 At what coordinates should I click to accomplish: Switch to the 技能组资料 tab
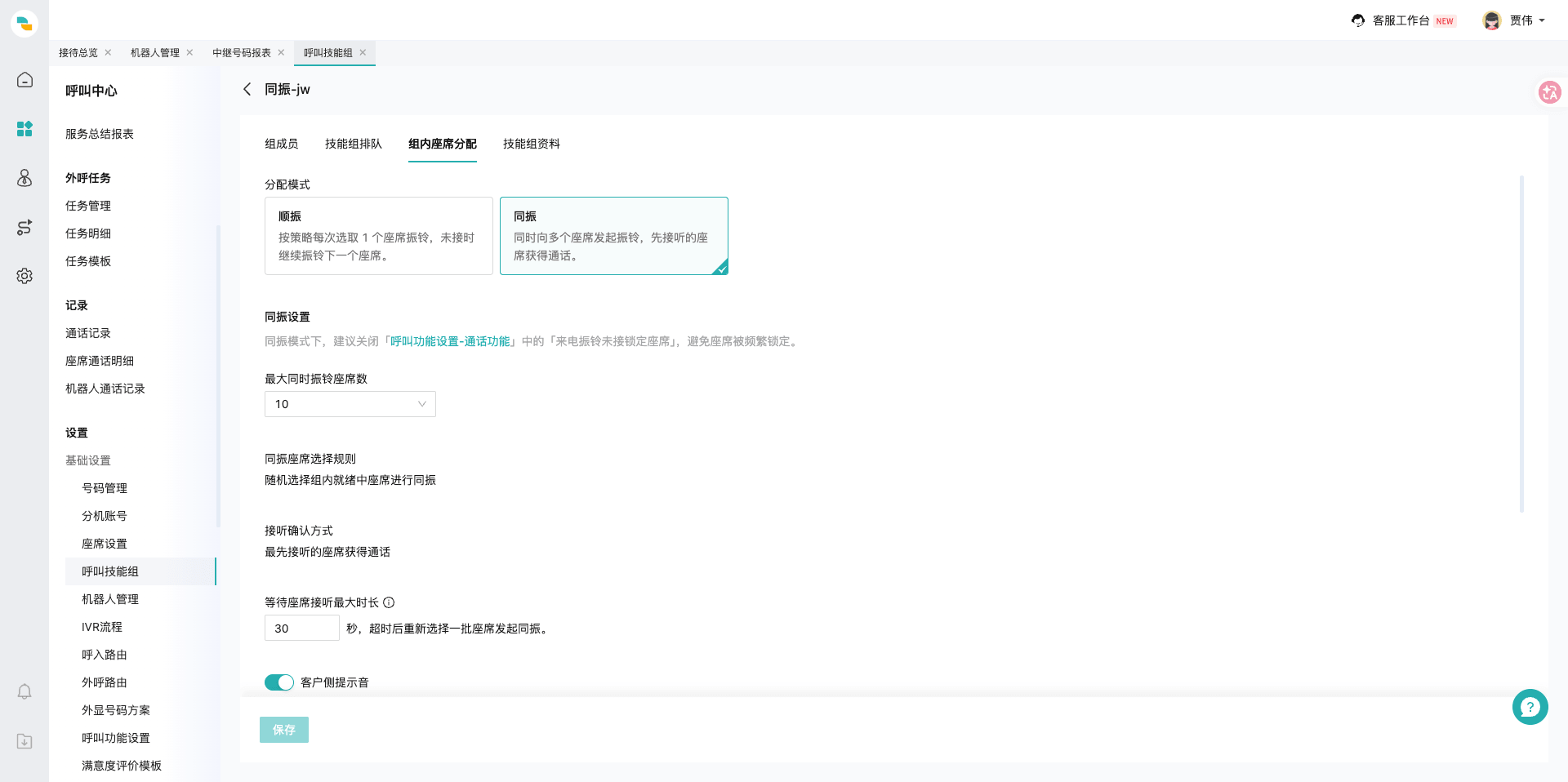(532, 144)
